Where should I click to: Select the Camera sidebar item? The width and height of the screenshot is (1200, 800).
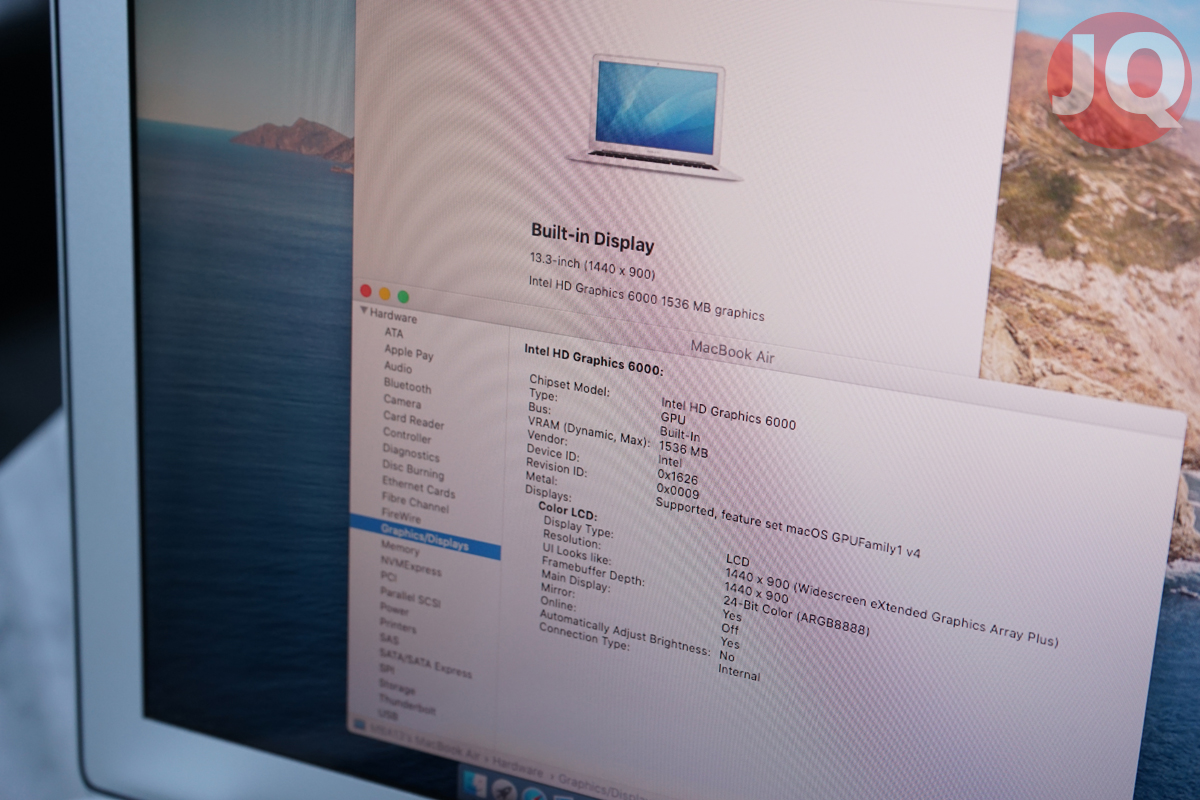point(401,401)
